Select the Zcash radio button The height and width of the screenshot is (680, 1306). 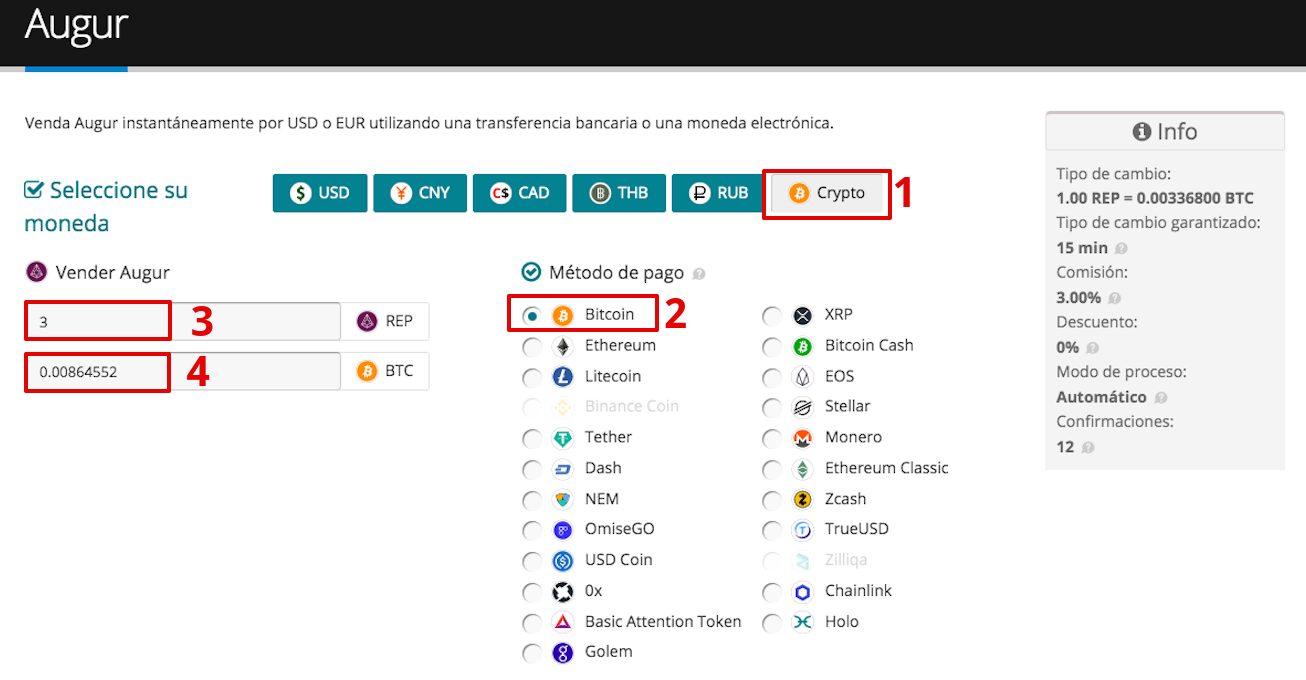coord(772,499)
